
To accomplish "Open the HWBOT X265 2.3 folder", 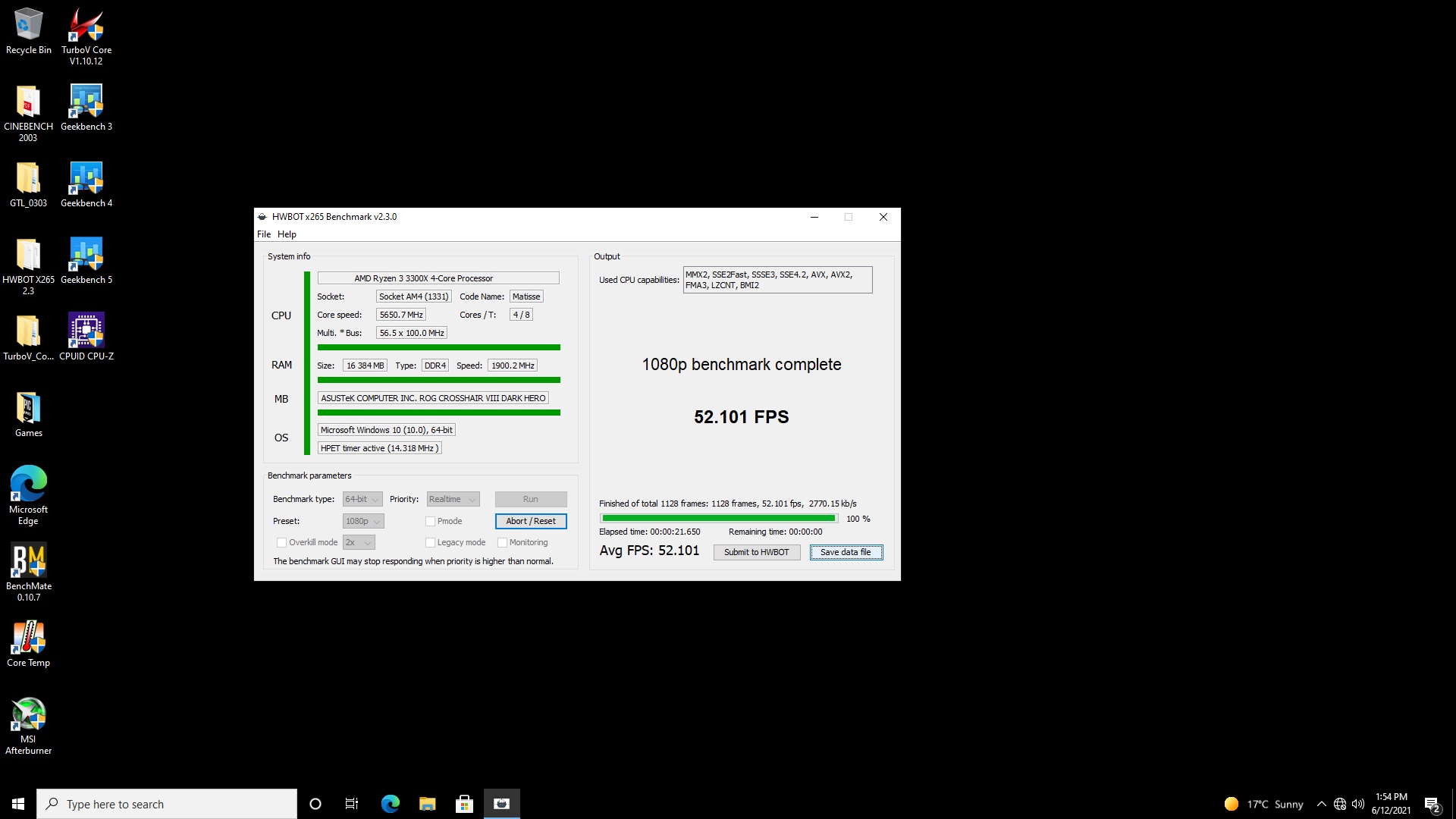I will click(x=28, y=266).
